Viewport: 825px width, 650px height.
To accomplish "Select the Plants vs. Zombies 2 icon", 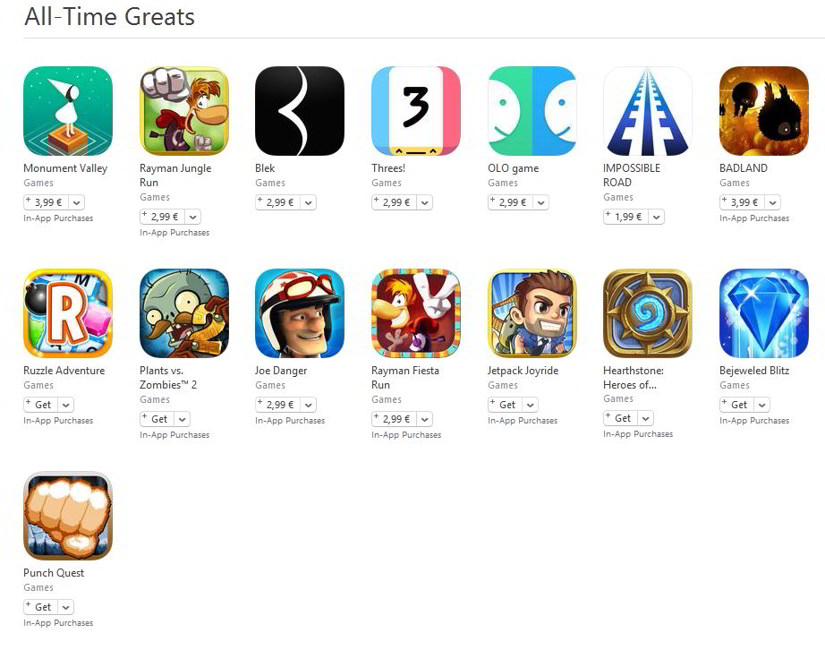I will 184,313.
